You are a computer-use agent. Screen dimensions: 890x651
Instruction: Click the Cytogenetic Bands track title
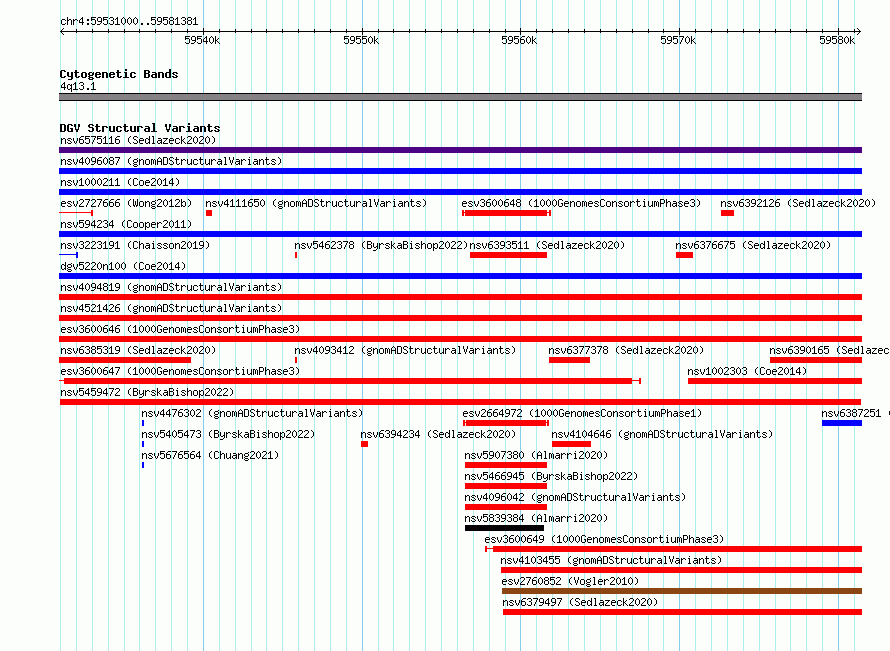(x=119, y=74)
